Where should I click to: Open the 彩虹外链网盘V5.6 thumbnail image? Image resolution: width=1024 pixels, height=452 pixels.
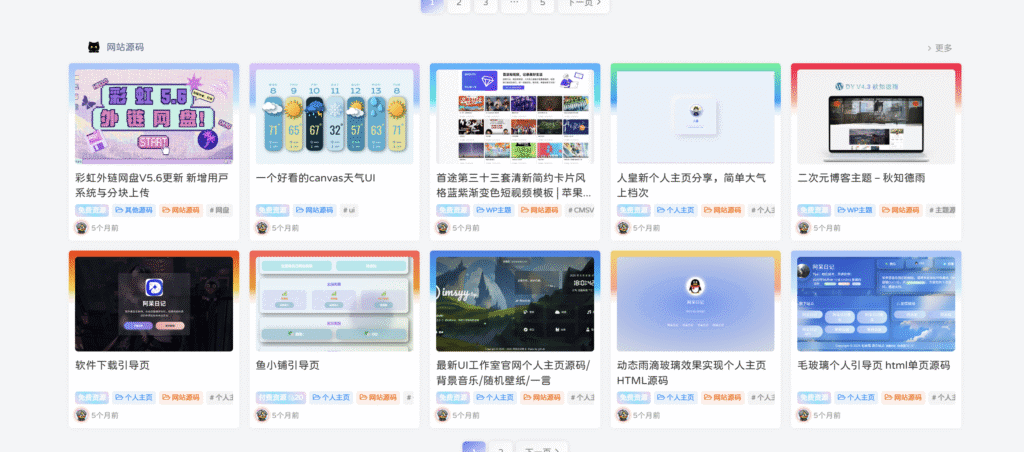[154, 117]
